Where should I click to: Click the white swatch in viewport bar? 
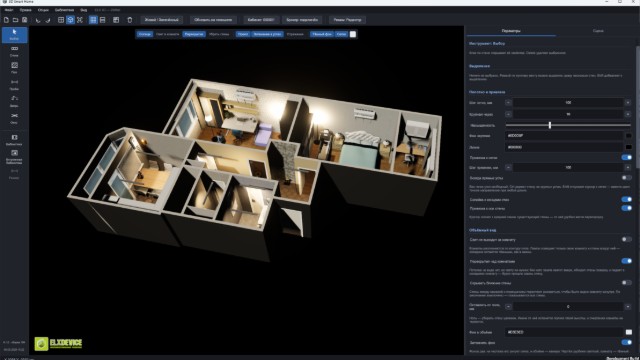(353, 34)
